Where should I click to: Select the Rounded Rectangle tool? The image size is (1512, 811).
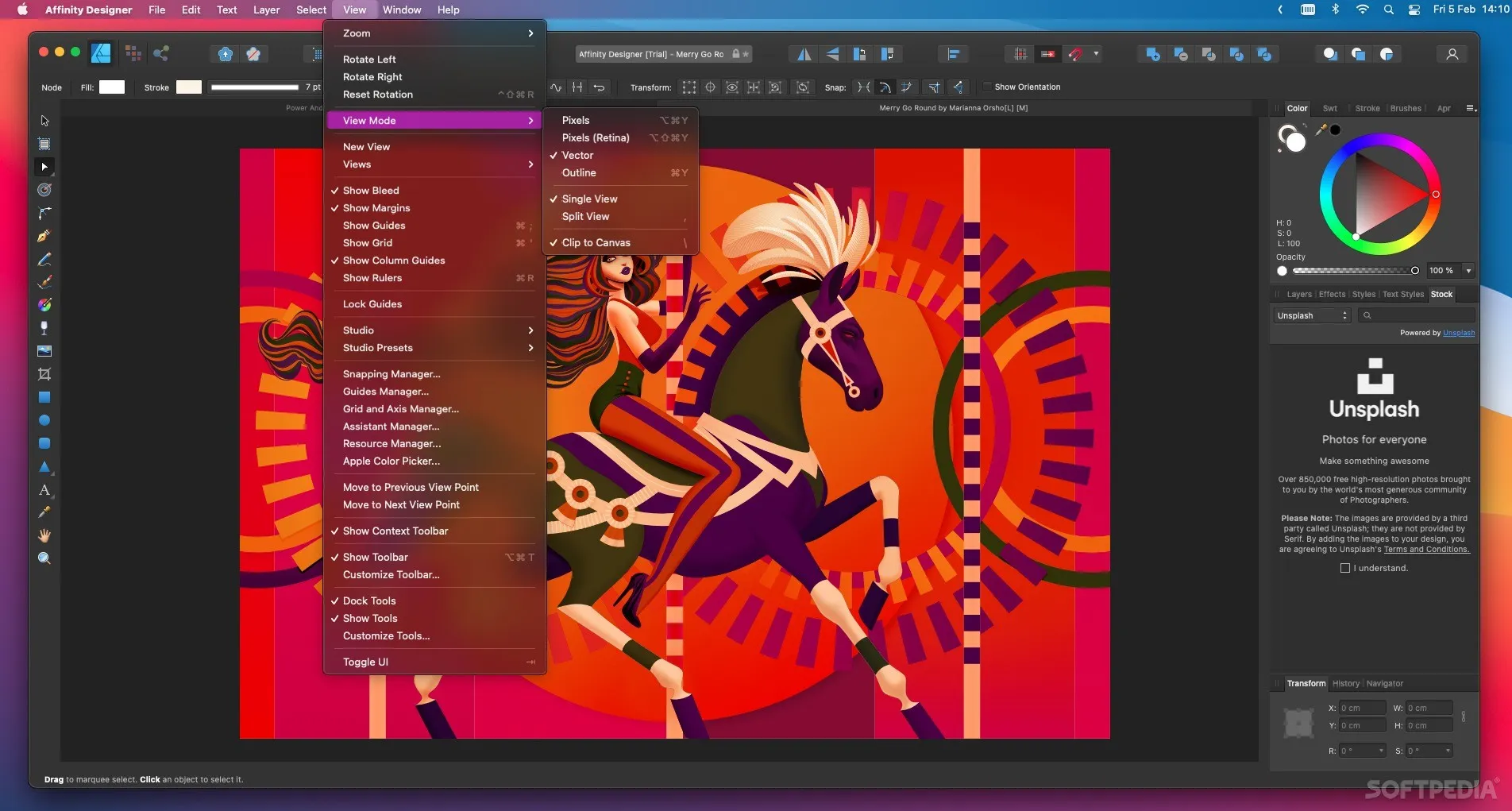(x=44, y=443)
